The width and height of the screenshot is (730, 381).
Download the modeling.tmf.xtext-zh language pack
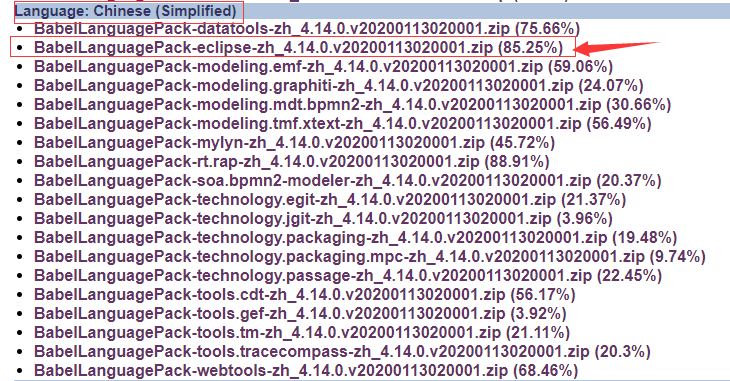click(x=308, y=123)
